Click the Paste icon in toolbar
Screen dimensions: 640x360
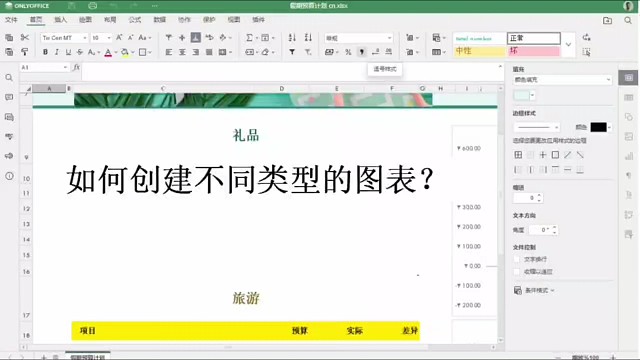9,52
